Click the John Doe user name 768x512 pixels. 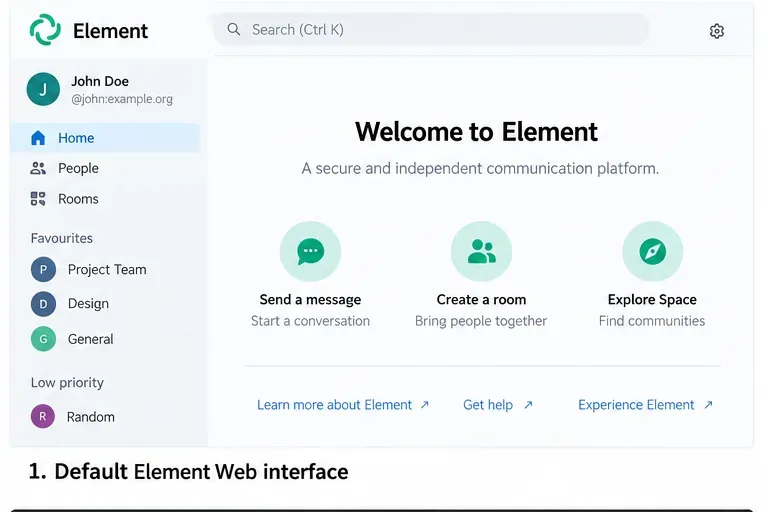pyautogui.click(x=100, y=81)
